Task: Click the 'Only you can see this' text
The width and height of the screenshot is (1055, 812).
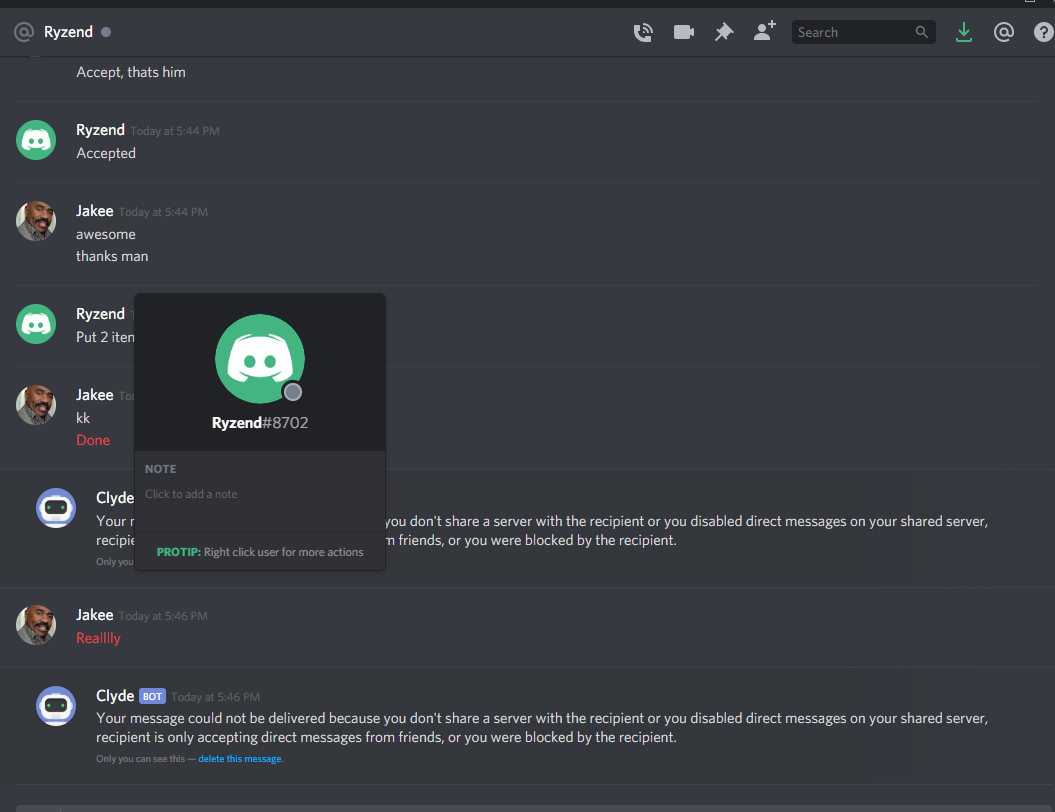Action: click(140, 759)
